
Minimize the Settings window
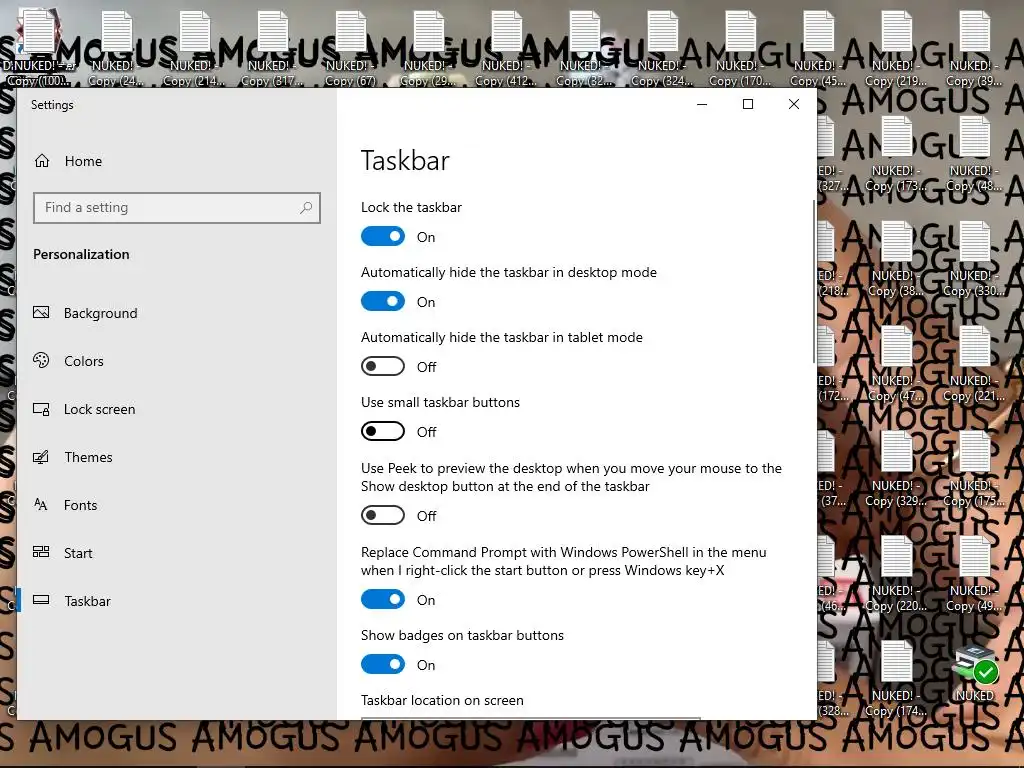pos(702,104)
